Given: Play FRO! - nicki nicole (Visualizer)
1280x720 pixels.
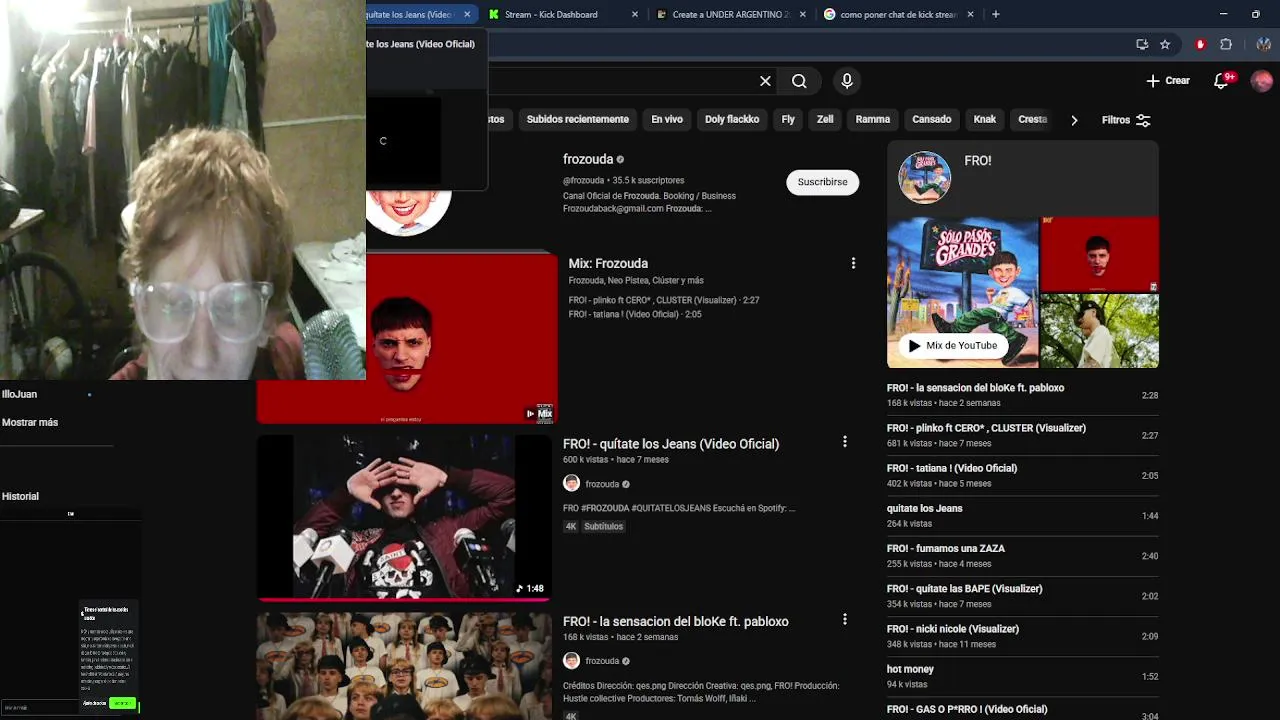Looking at the screenshot, I should 1022,636.
